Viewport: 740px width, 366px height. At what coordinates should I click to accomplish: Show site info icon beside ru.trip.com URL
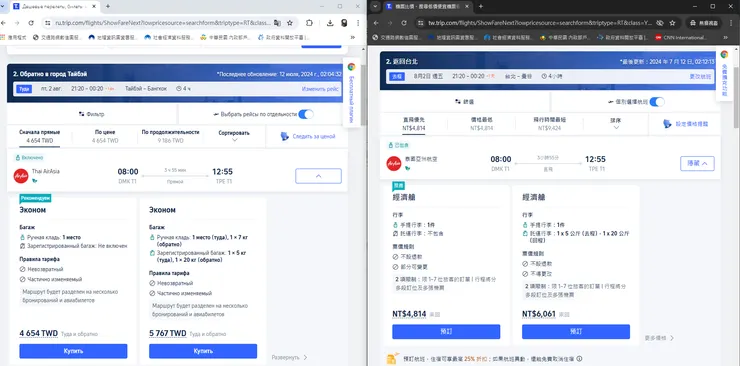pyautogui.click(x=47, y=23)
